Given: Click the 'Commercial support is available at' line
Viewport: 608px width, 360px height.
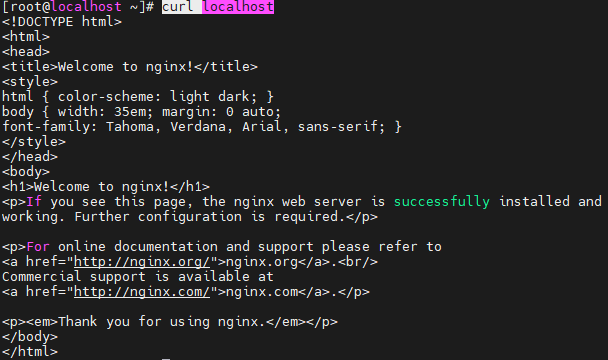Looking at the screenshot, I should pos(138,277).
